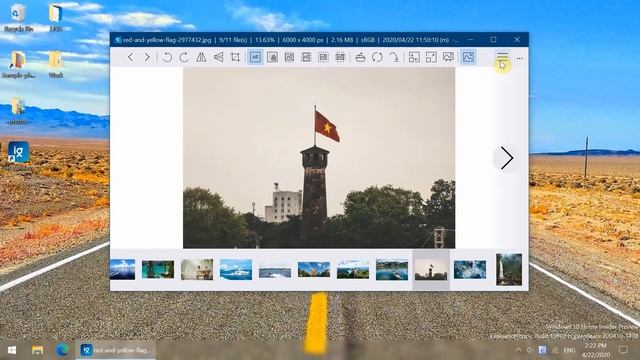Toggle Lock Zoom Ratio mode
Viewport: 640px width, 360px height.
(x=272, y=57)
